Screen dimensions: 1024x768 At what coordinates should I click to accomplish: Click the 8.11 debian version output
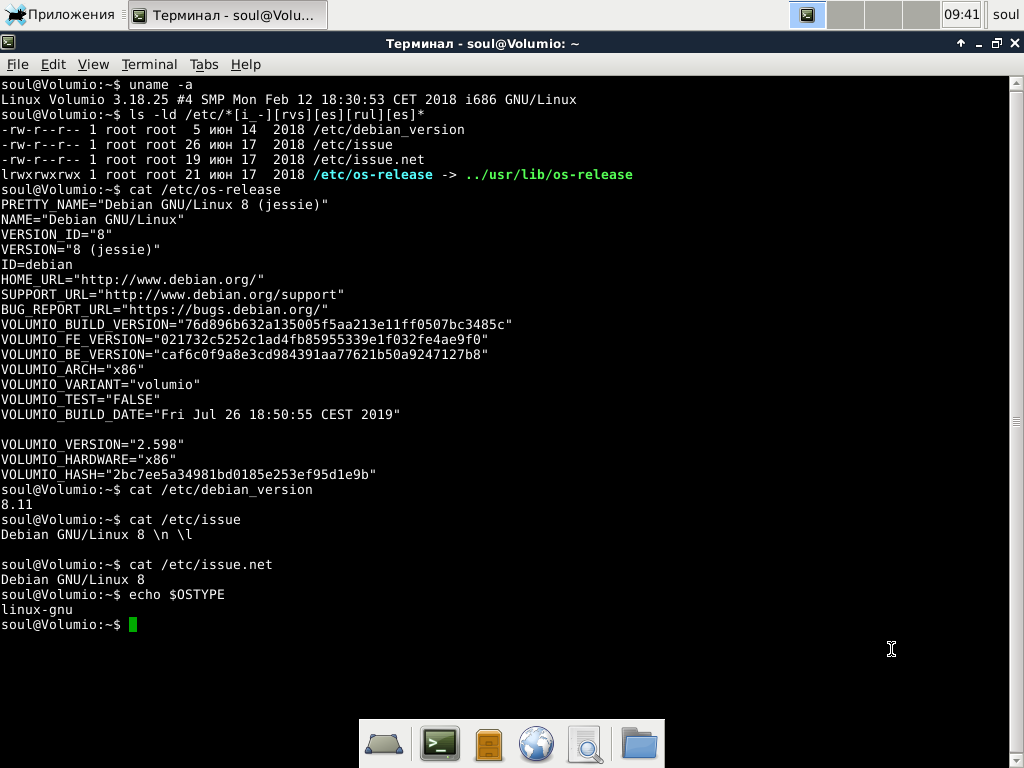point(16,505)
